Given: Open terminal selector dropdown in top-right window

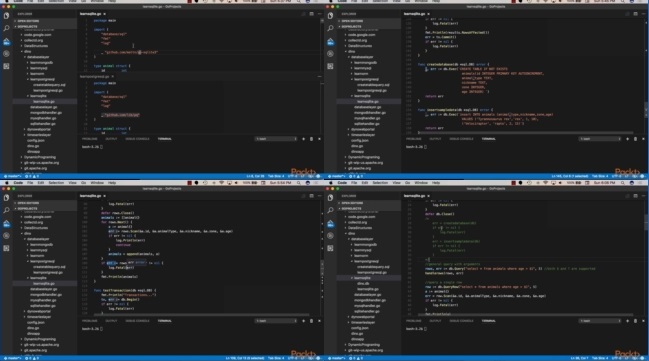Looking at the screenshot, I should 600,139.
